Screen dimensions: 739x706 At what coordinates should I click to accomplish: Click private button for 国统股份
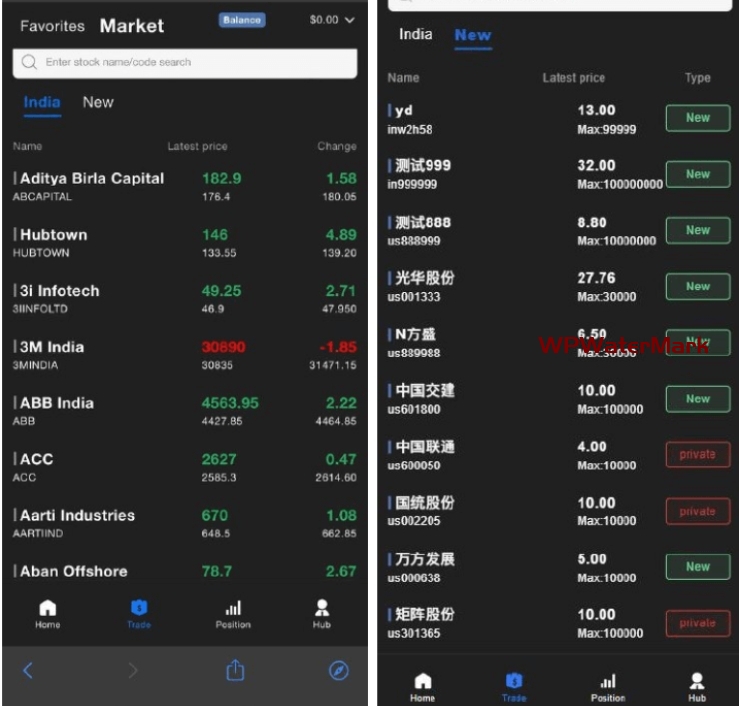click(698, 511)
